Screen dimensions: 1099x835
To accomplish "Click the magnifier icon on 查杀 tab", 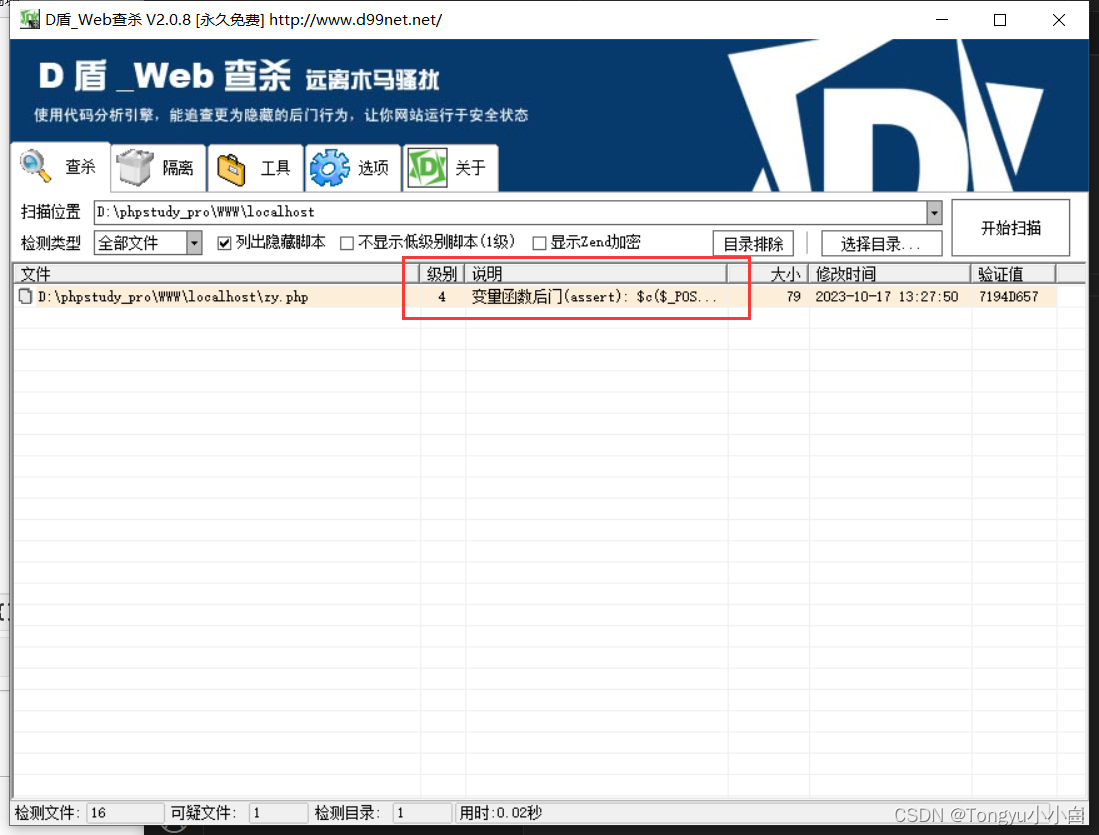I will (35, 166).
